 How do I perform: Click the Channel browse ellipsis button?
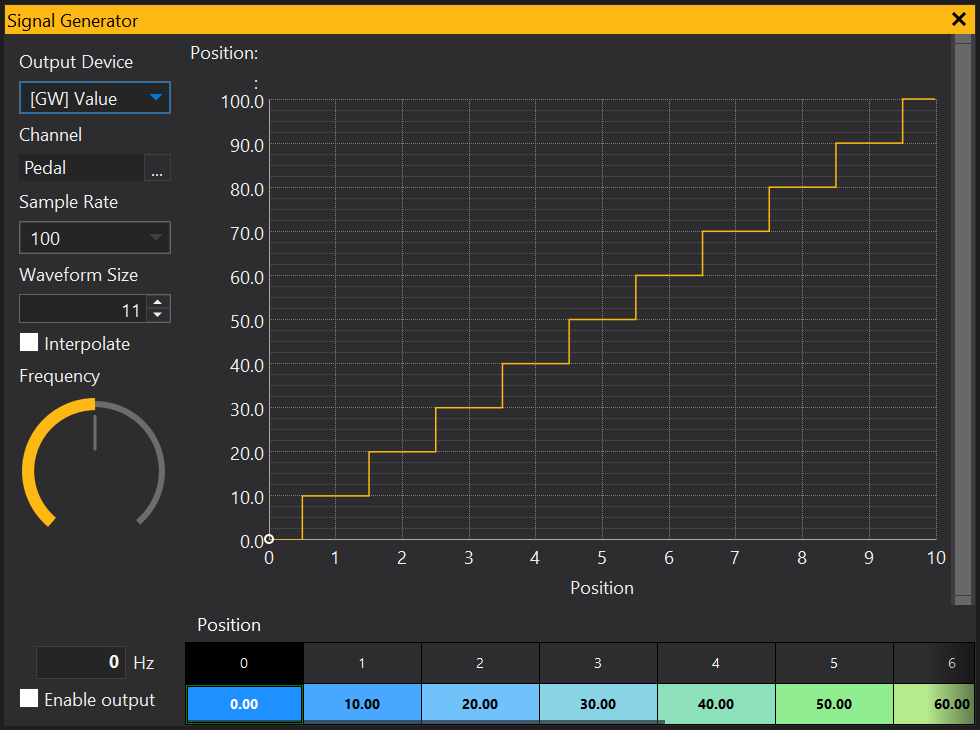click(x=157, y=169)
